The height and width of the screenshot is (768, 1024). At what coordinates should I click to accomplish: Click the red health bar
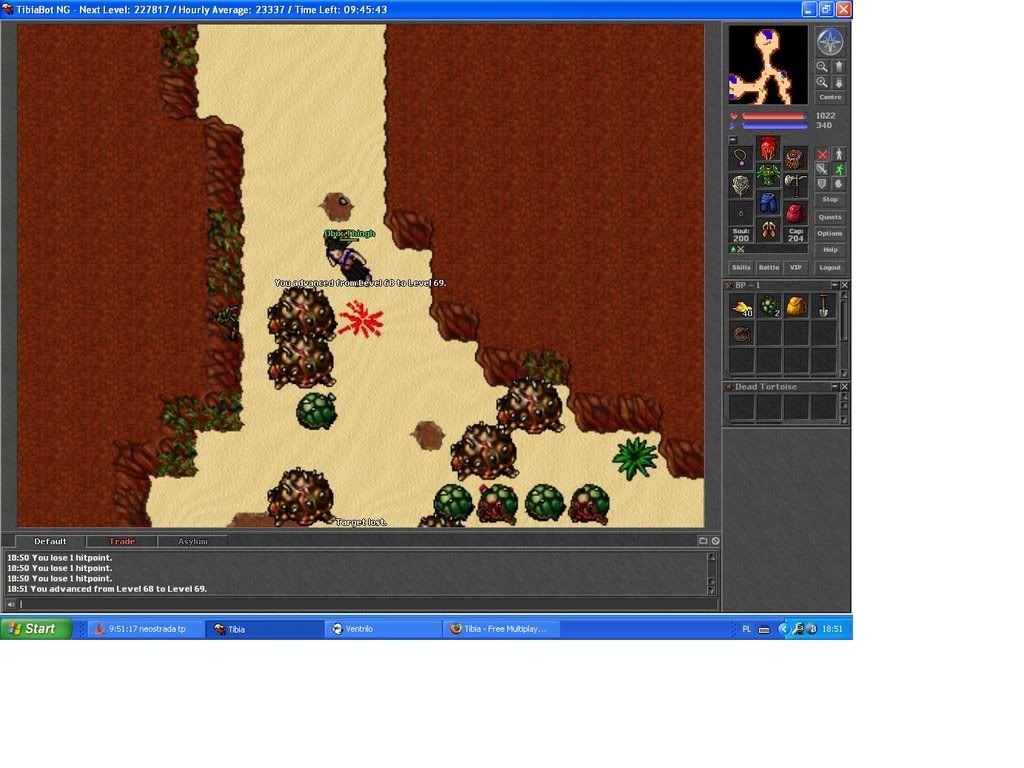[x=773, y=116]
